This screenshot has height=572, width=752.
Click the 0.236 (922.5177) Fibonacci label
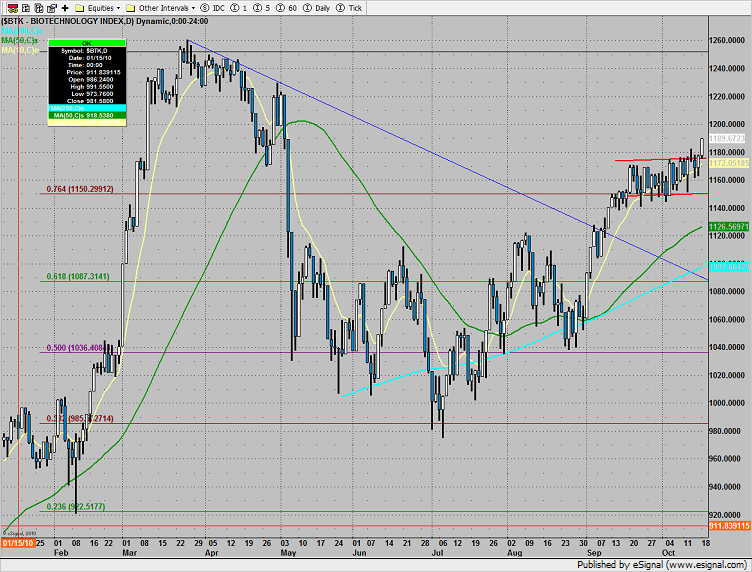[x=76, y=506]
